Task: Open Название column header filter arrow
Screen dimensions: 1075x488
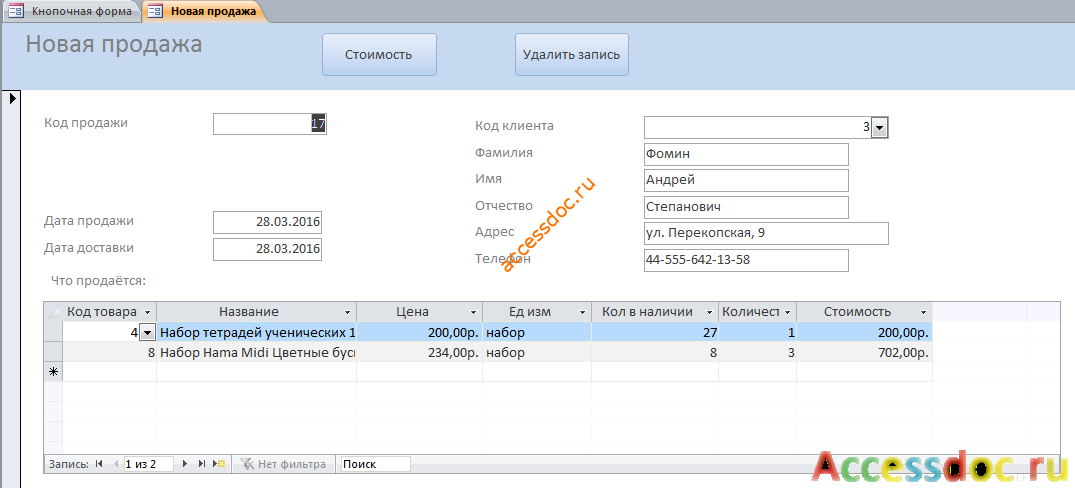Action: click(348, 313)
